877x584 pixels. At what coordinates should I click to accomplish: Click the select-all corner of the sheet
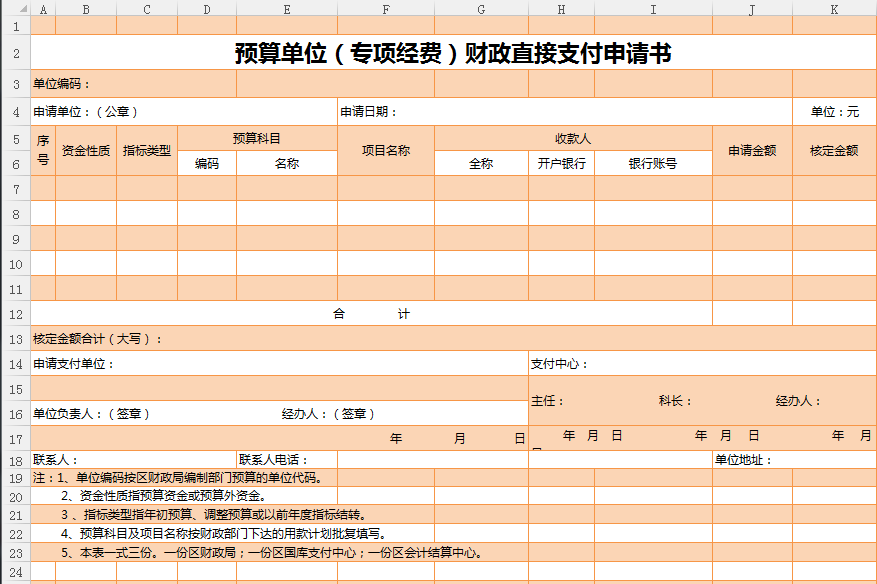pyautogui.click(x=15, y=8)
